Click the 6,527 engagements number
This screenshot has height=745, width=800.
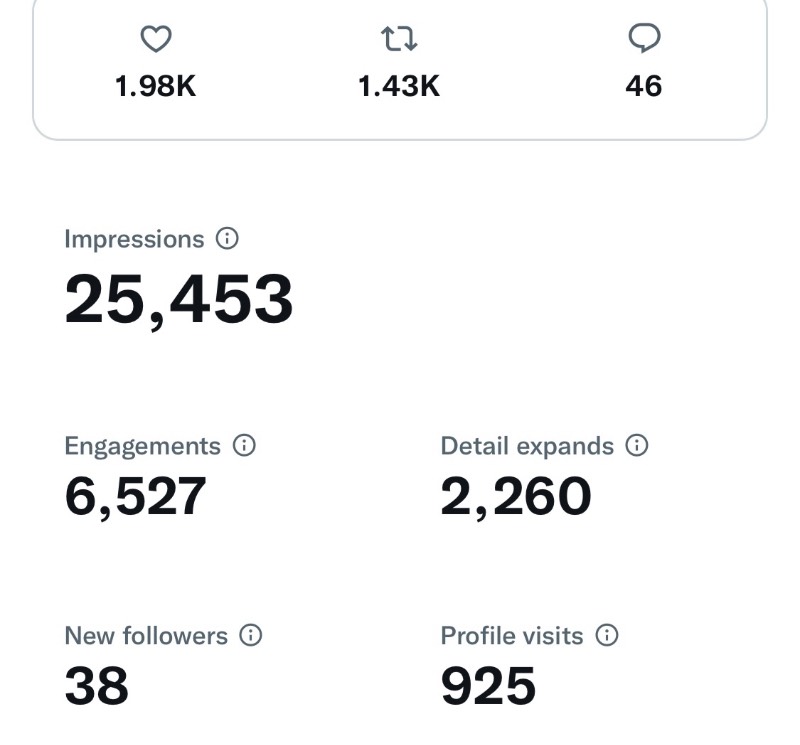(x=135, y=496)
